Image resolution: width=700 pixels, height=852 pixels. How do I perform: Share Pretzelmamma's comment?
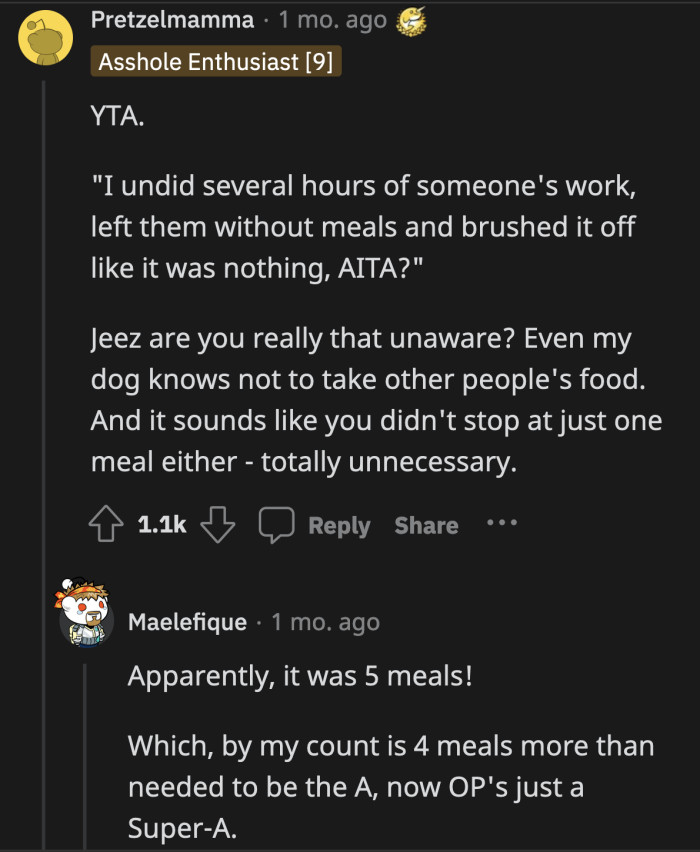[x=426, y=523]
